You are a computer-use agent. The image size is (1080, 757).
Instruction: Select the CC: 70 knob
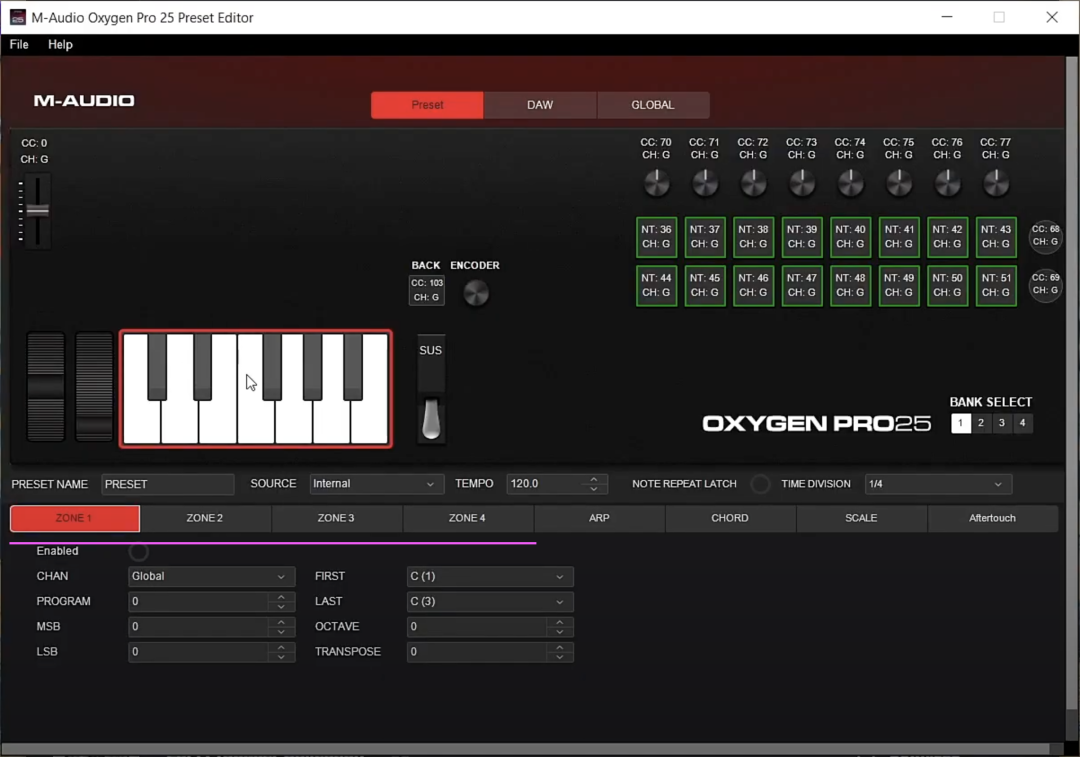(x=656, y=183)
